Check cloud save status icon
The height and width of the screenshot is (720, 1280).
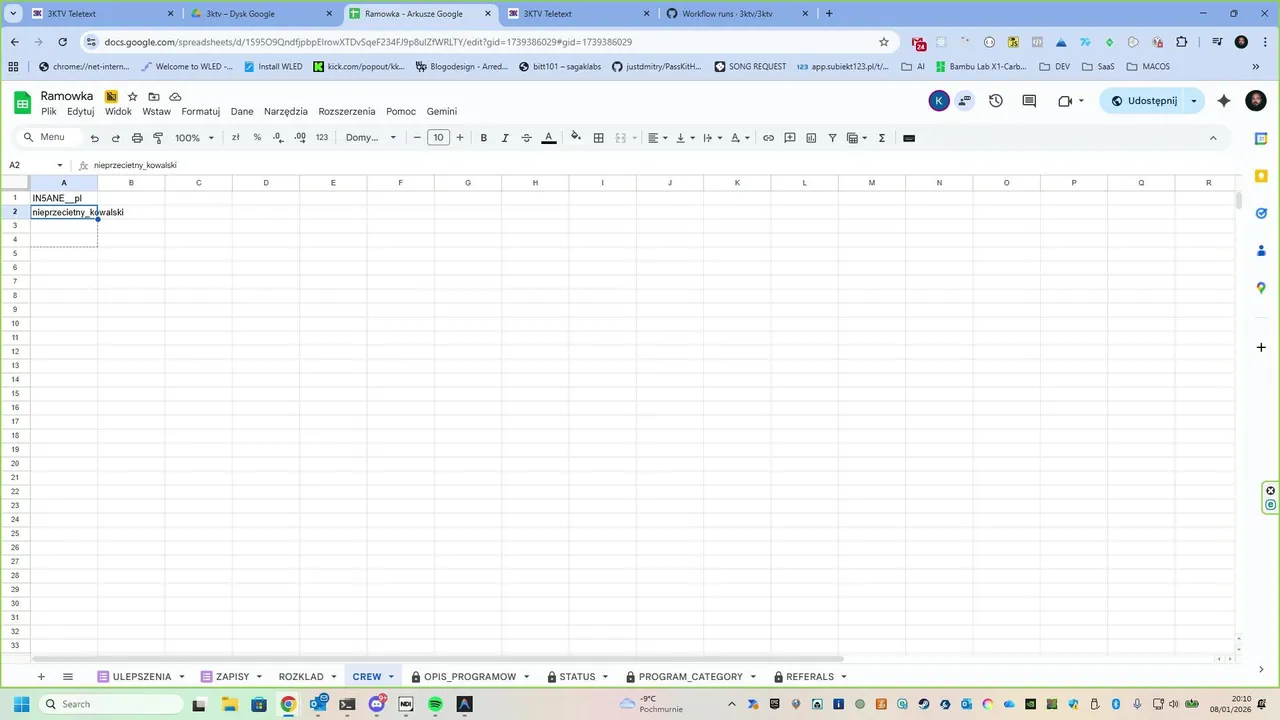click(x=175, y=96)
